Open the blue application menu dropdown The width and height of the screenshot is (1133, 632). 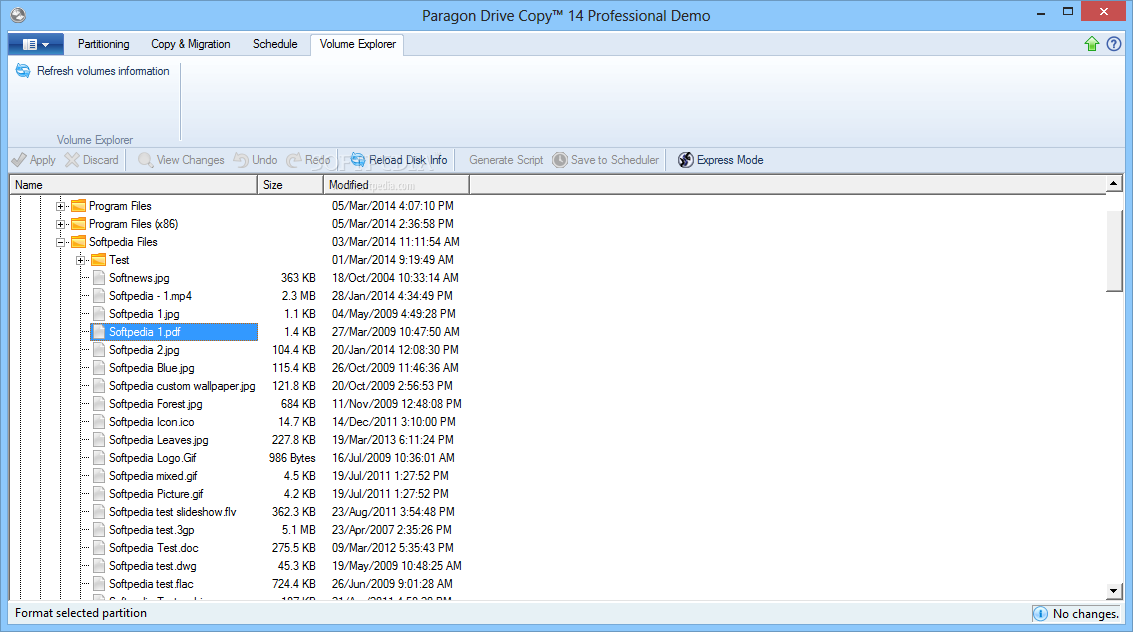pyautogui.click(x=36, y=44)
